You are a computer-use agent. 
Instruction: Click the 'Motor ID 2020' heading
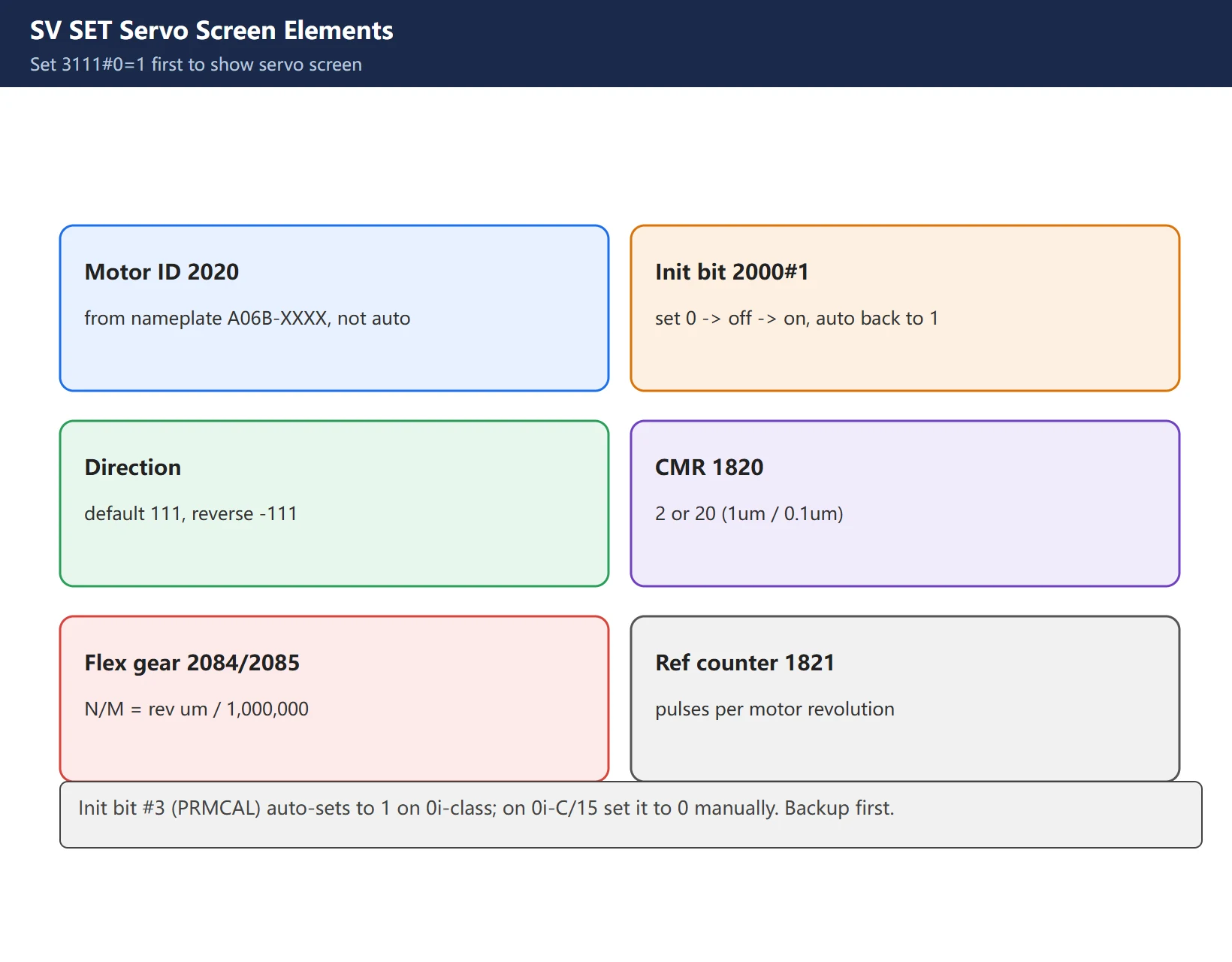pyautogui.click(x=162, y=272)
